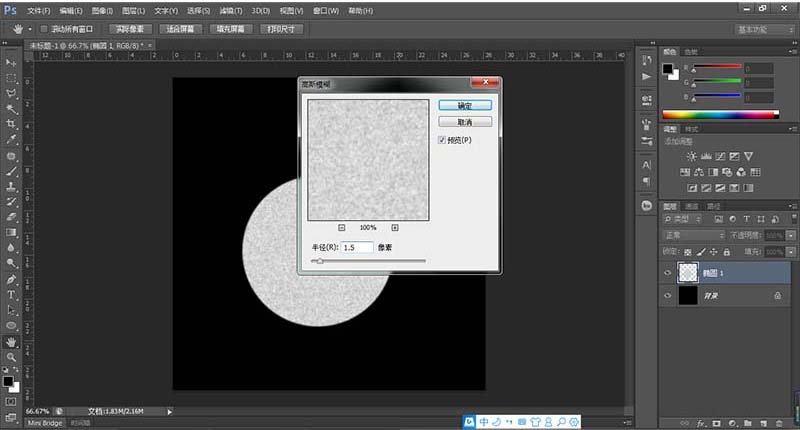Hide the 椭圆 1 layer

668,271
